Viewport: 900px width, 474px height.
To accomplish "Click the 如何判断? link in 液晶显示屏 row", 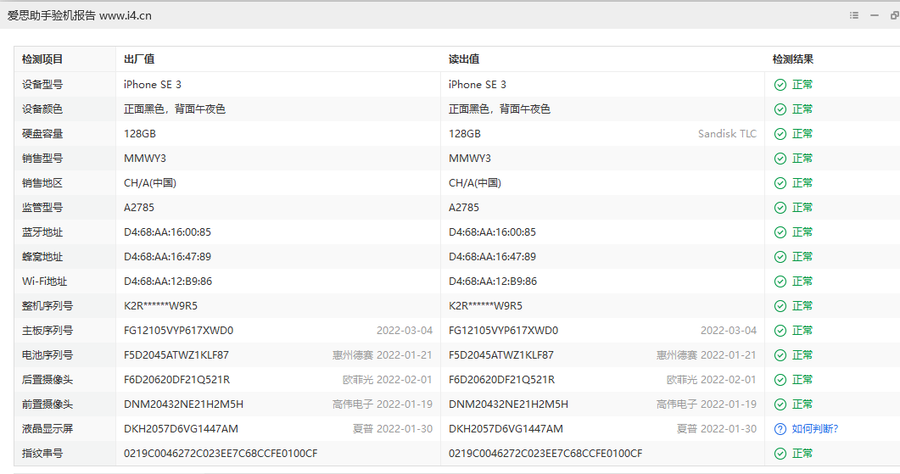I will 815,429.
